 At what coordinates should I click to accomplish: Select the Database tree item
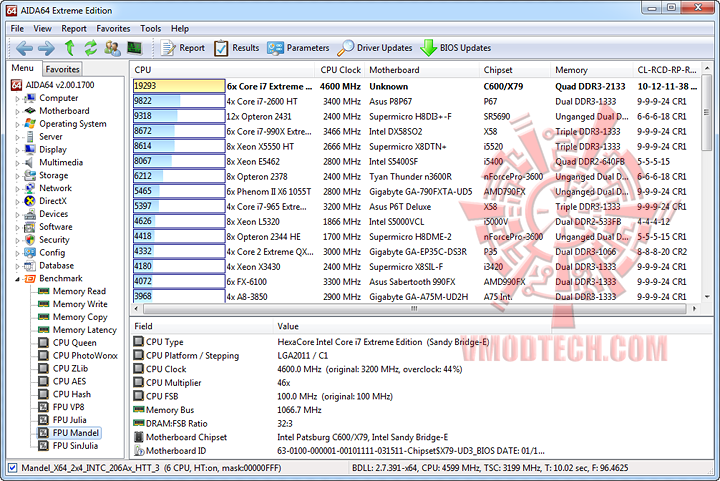click(x=56, y=265)
